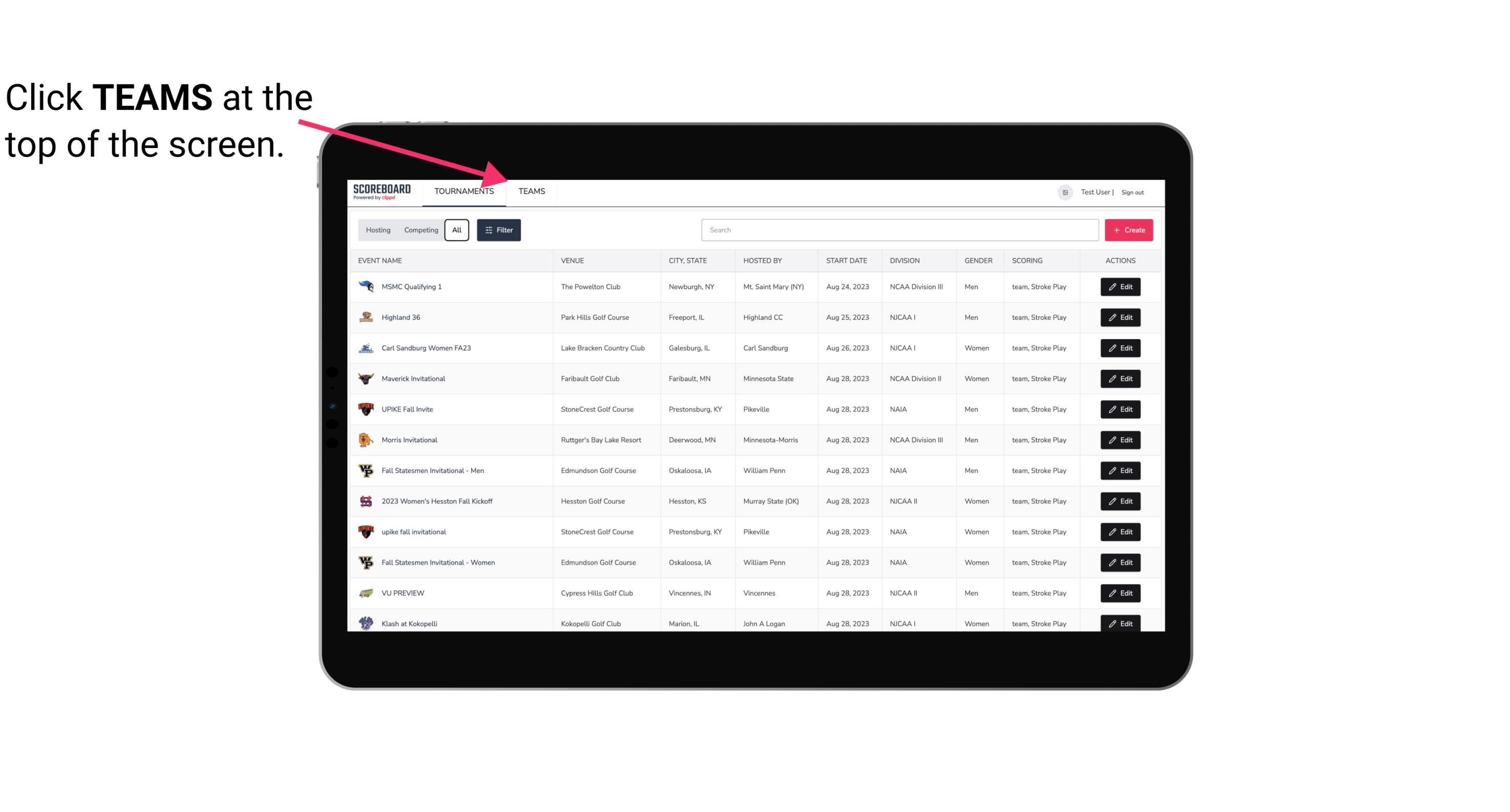Click the Create button for new tournament
The height and width of the screenshot is (812, 1510).
tap(1128, 230)
